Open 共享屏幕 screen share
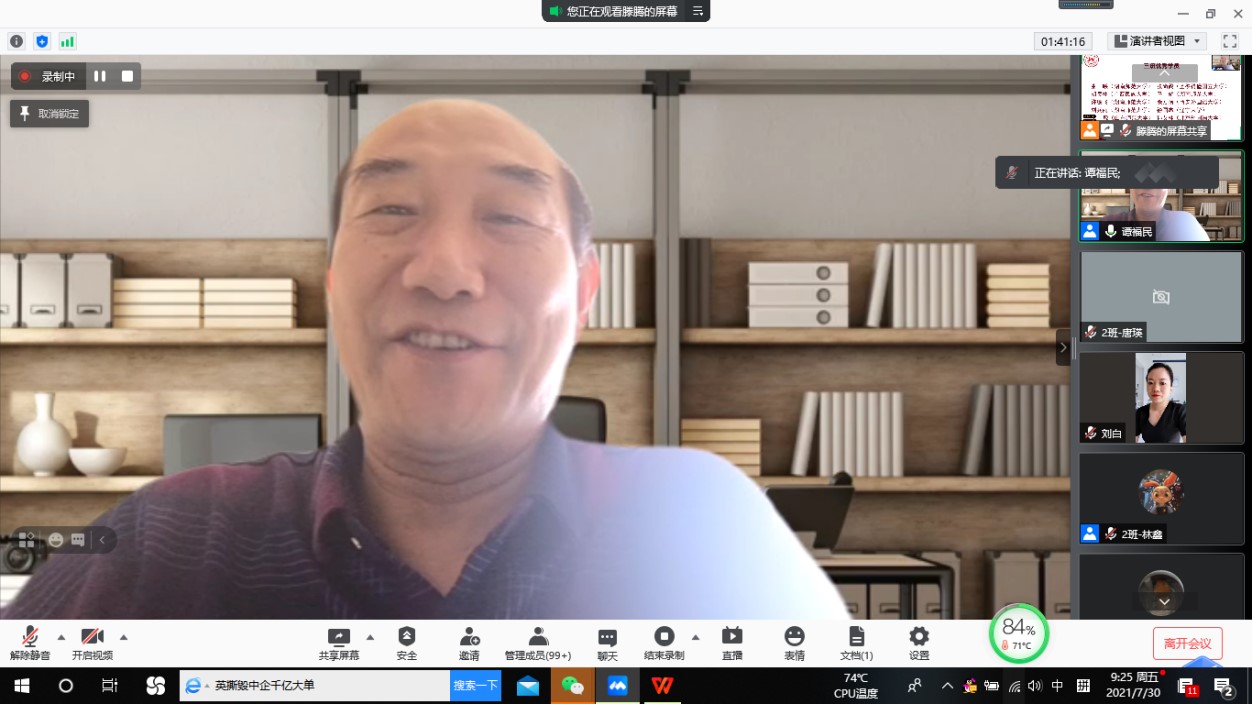This screenshot has width=1252, height=704. 339,637
